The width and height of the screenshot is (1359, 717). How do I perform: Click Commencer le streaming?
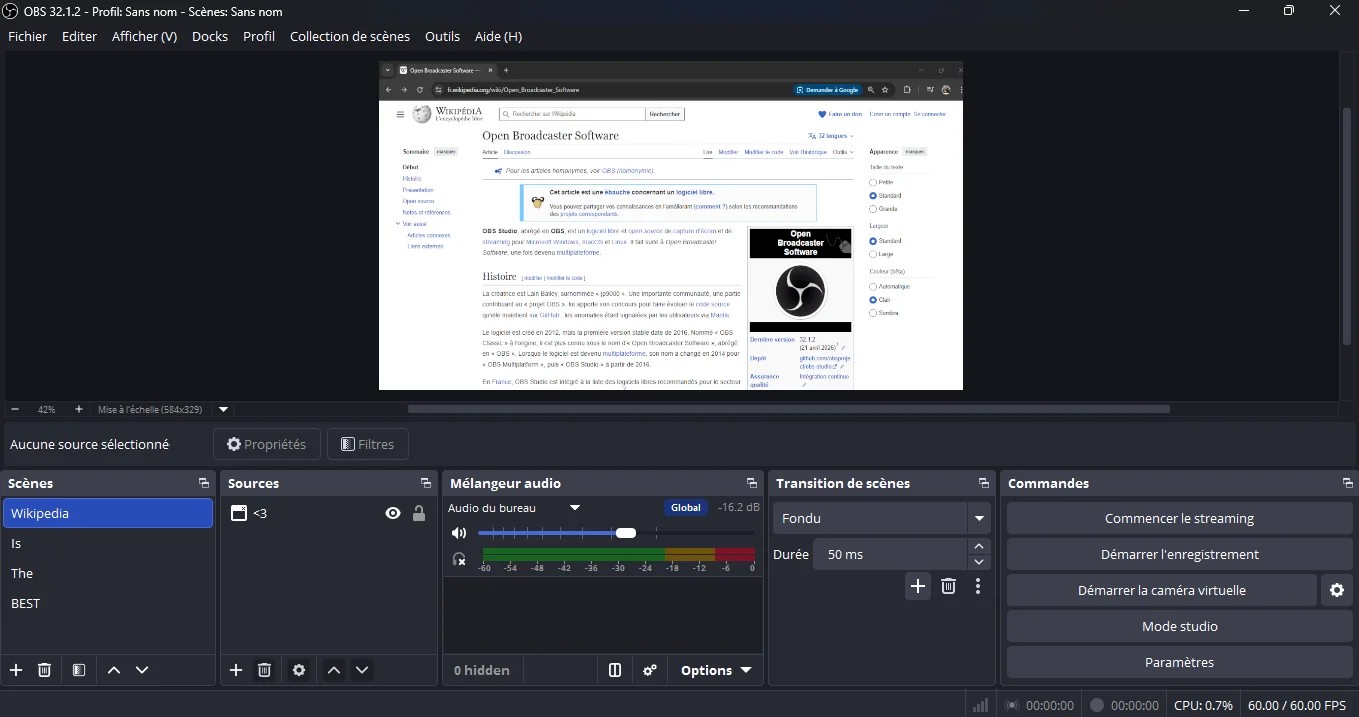click(1179, 518)
